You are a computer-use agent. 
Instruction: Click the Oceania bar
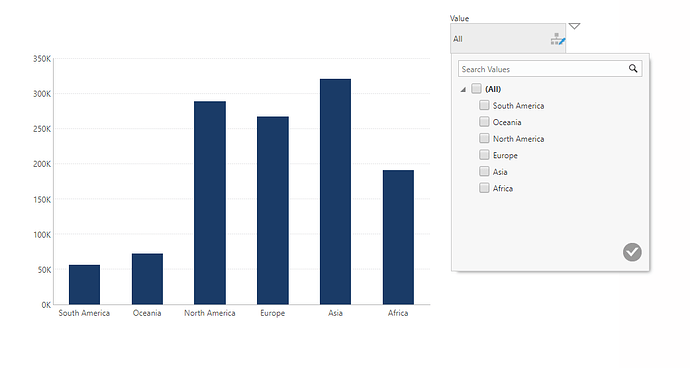coord(147,279)
